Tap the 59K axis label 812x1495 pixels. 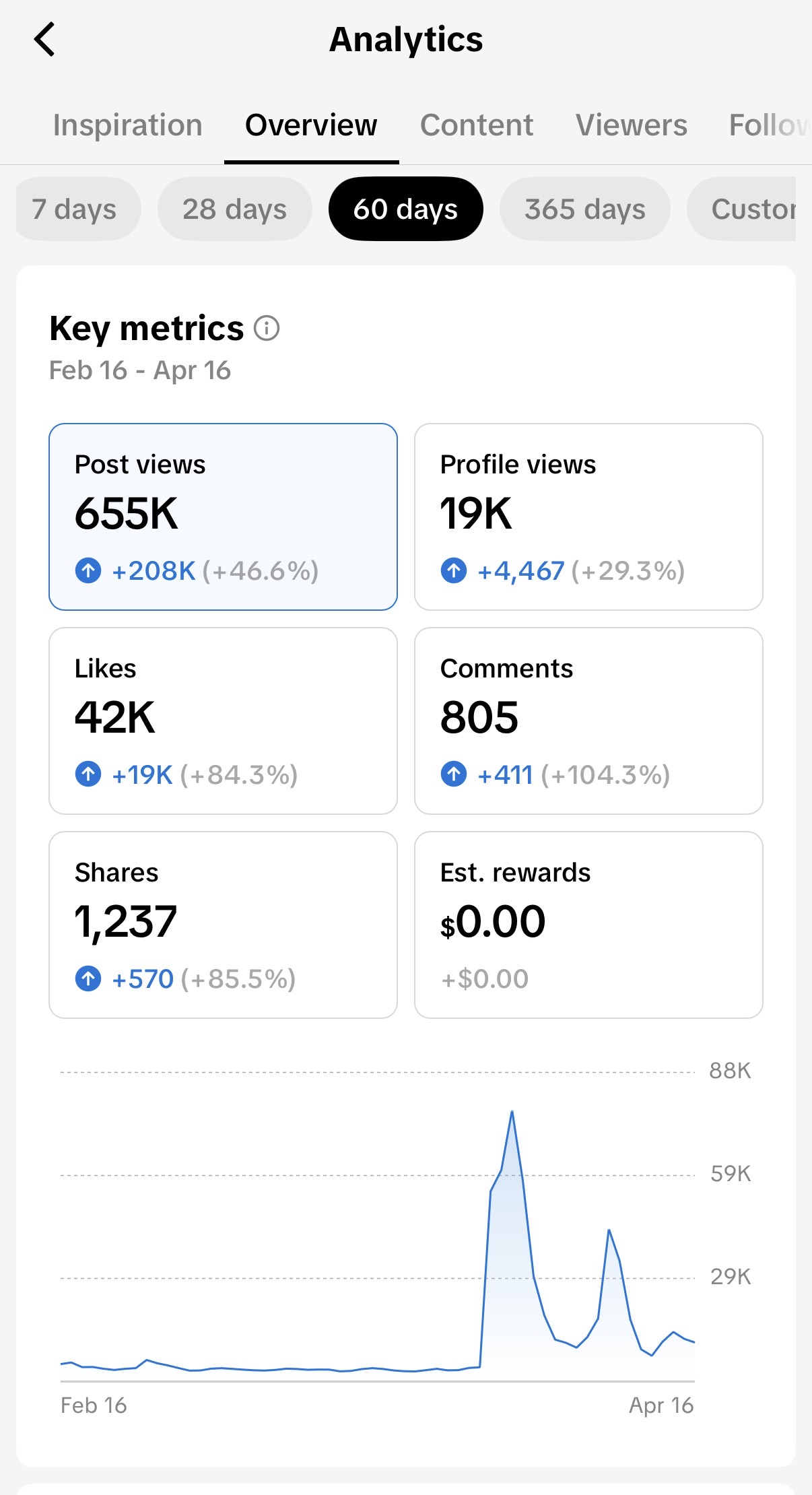[731, 1174]
